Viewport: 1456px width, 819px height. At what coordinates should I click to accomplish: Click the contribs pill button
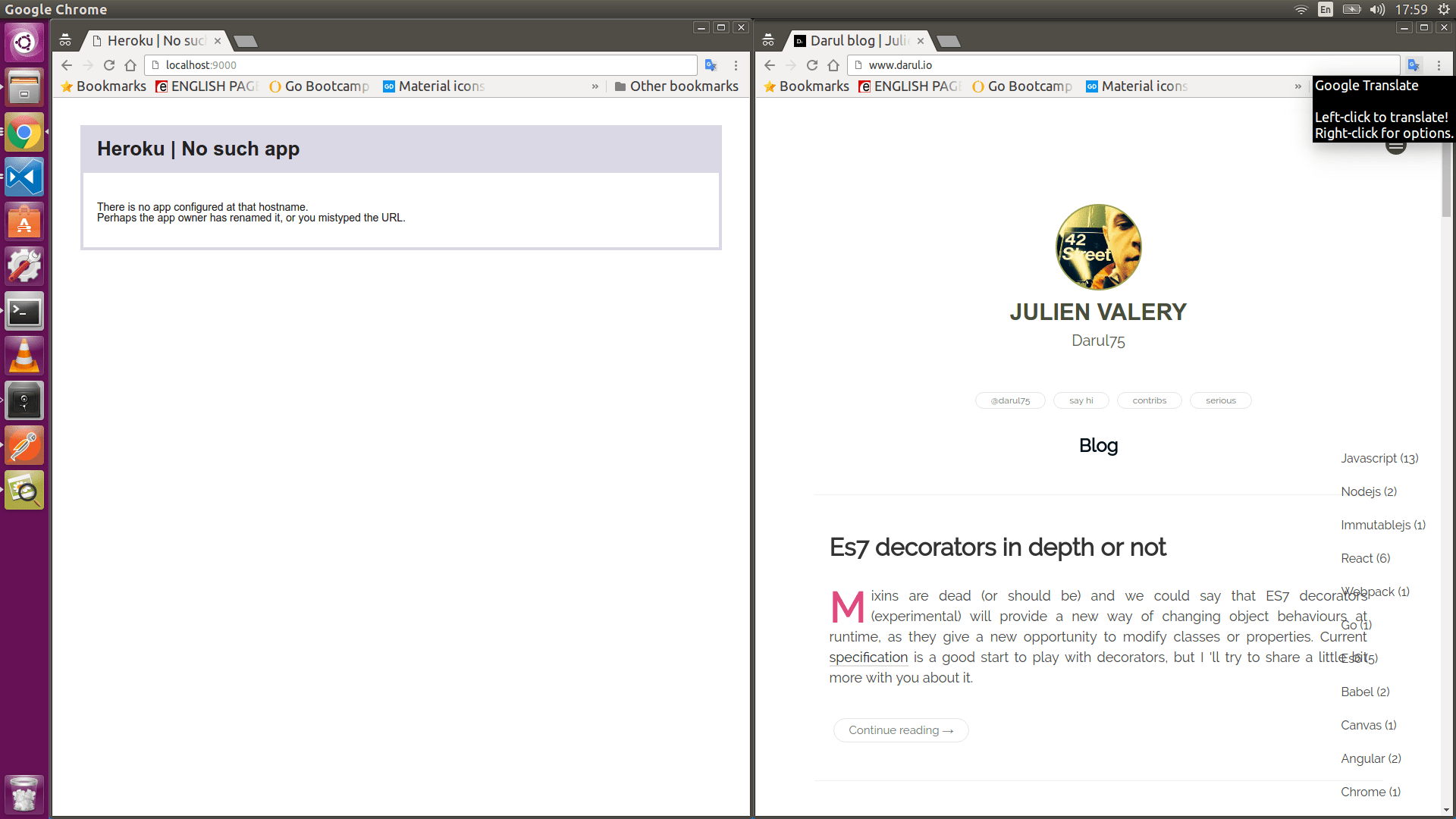point(1149,400)
